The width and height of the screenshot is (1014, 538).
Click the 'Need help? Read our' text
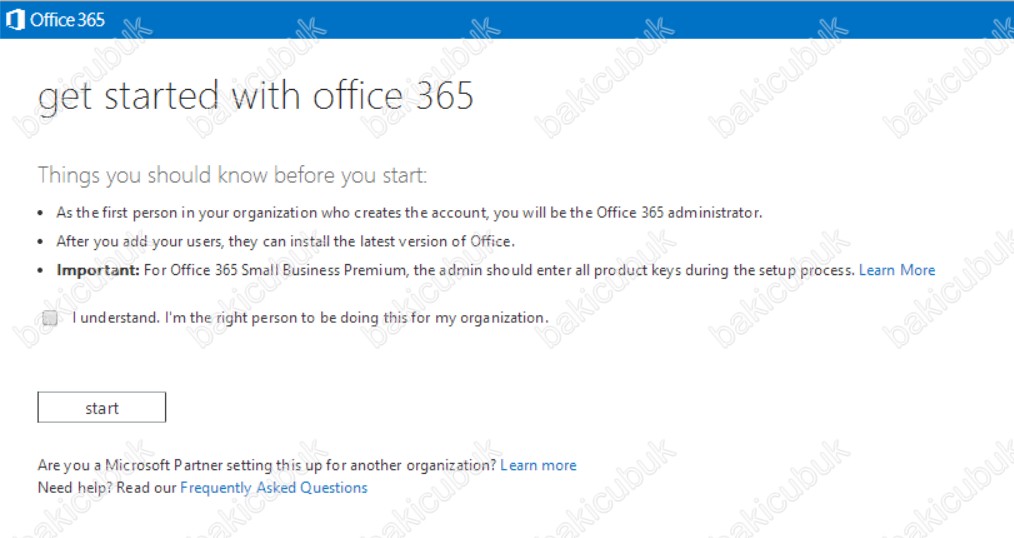(107, 488)
